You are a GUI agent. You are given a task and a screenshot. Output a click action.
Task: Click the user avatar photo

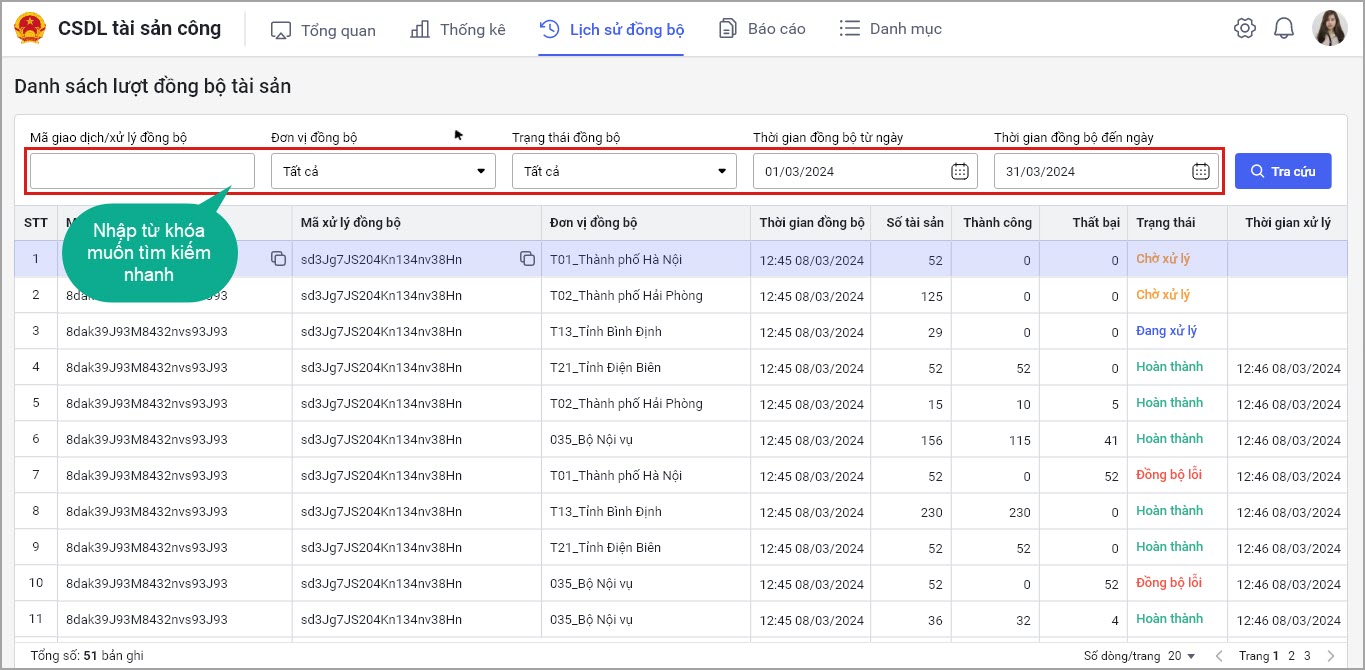[1329, 28]
